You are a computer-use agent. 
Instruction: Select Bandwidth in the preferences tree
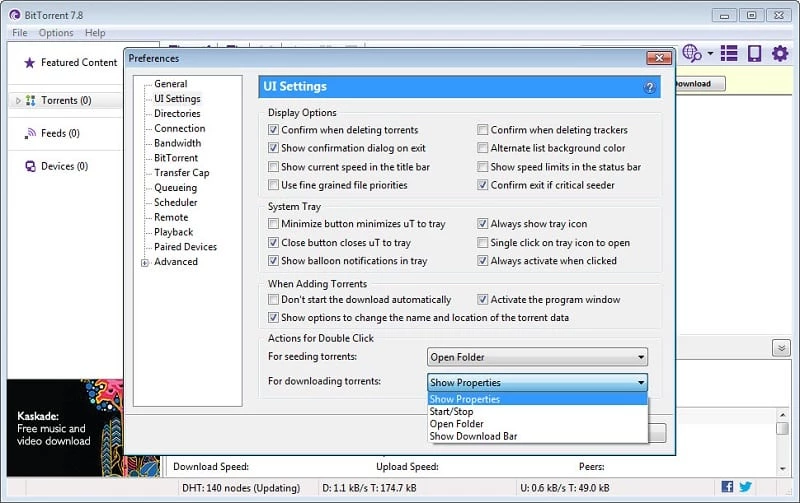pos(177,143)
